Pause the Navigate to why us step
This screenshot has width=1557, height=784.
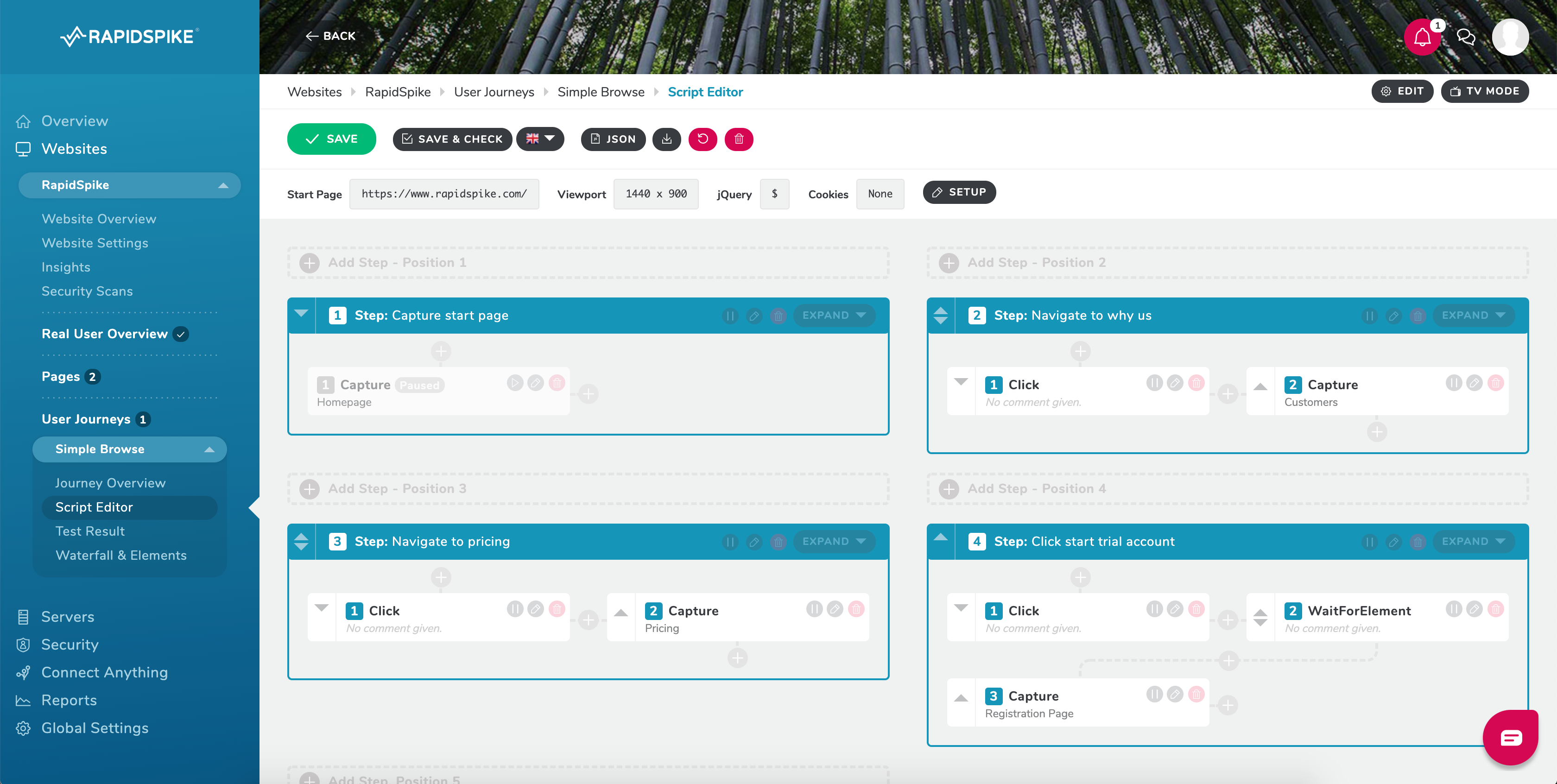1370,316
